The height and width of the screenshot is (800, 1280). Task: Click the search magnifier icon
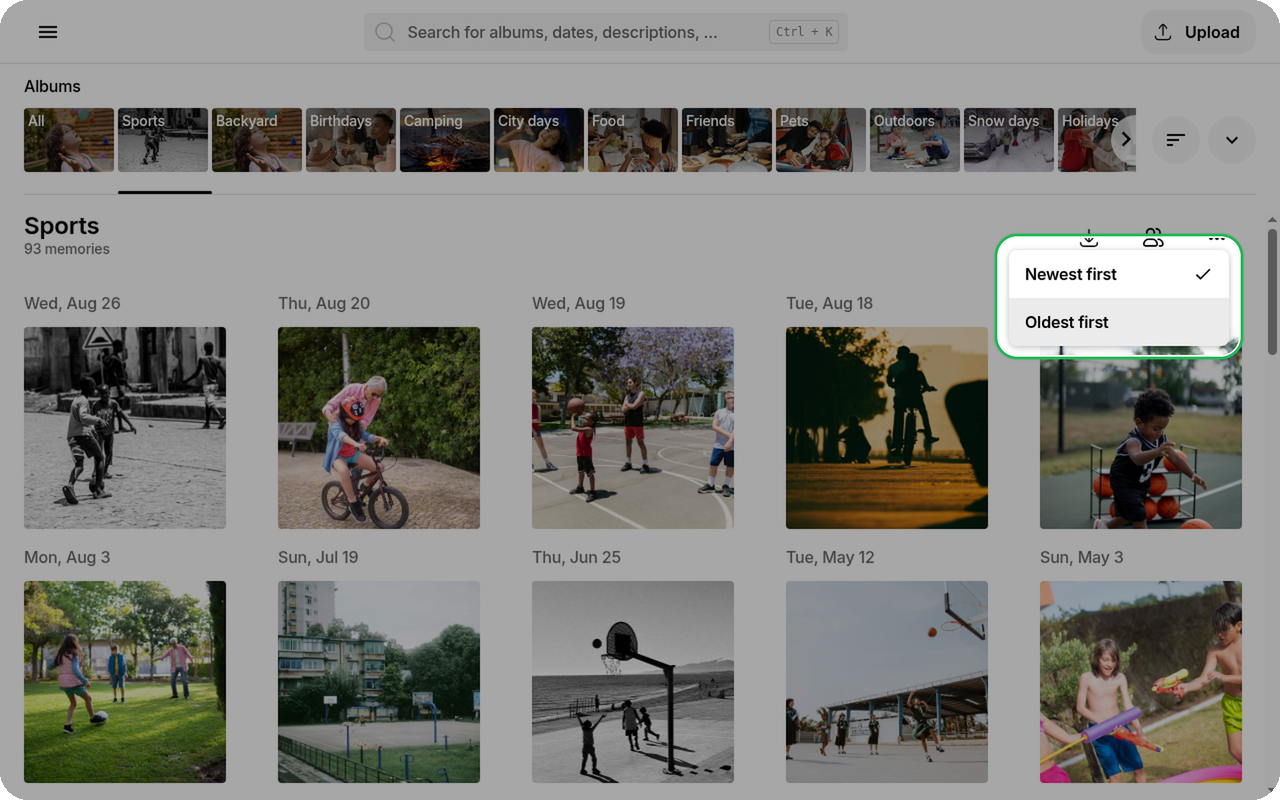385,32
